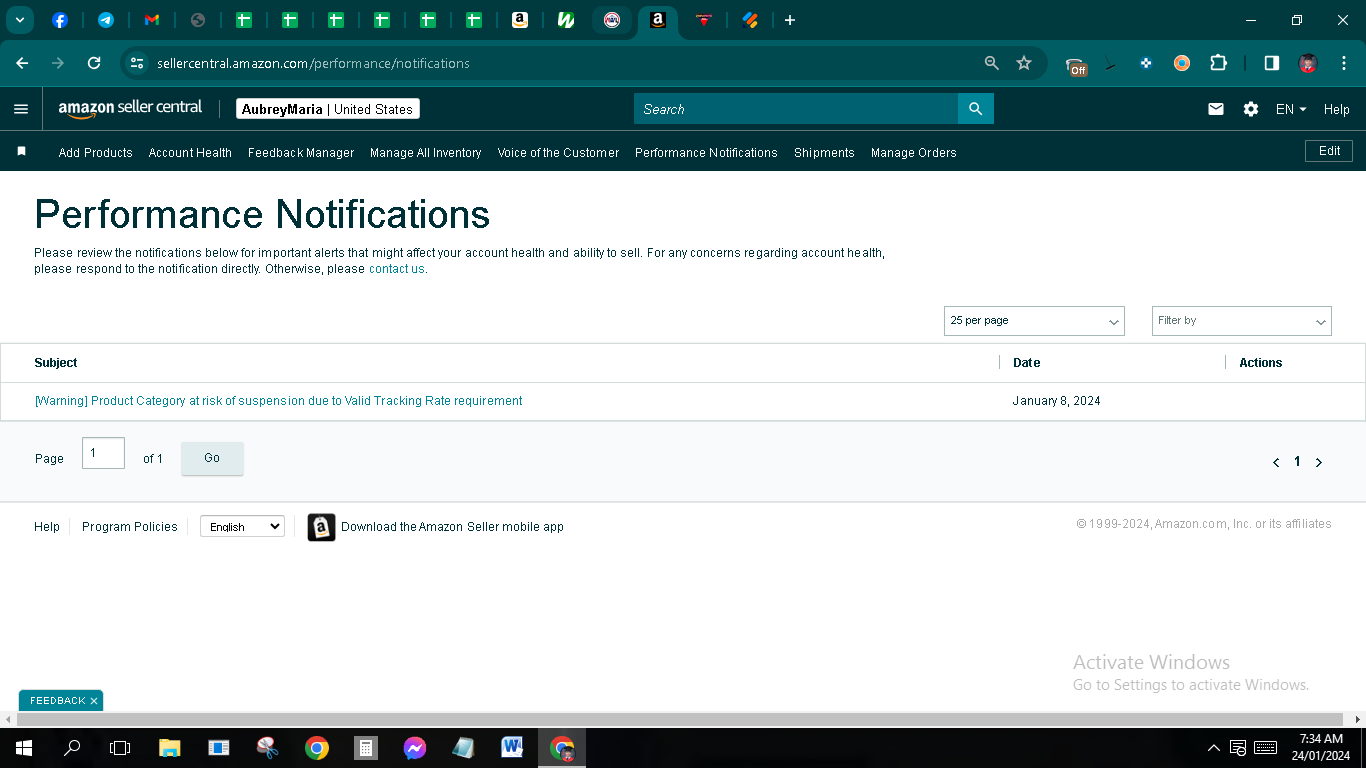The width and height of the screenshot is (1366, 768).
Task: Open the Seller Central settings gear
Action: tap(1251, 109)
